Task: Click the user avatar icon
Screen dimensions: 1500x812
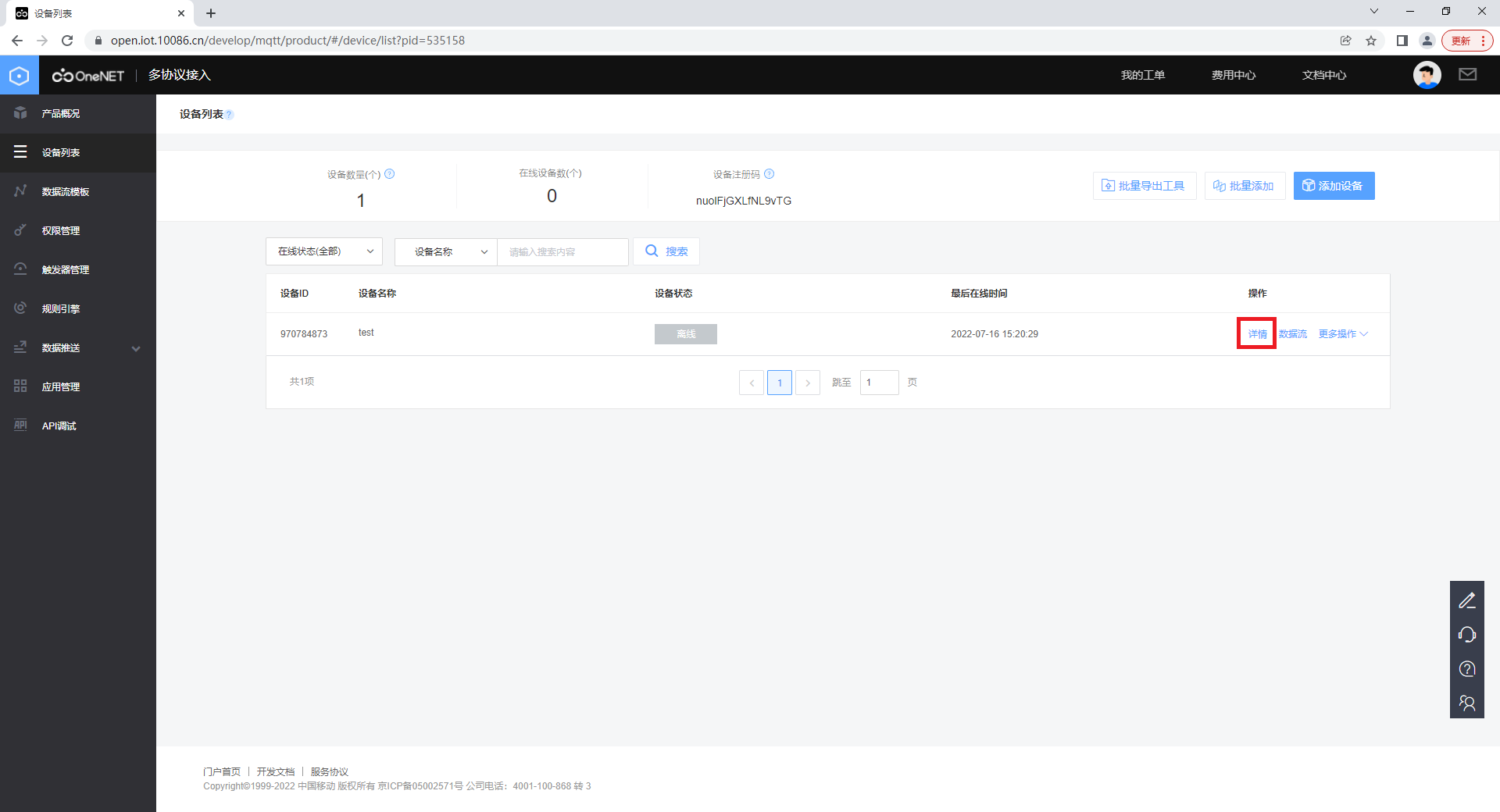Action: [1427, 75]
